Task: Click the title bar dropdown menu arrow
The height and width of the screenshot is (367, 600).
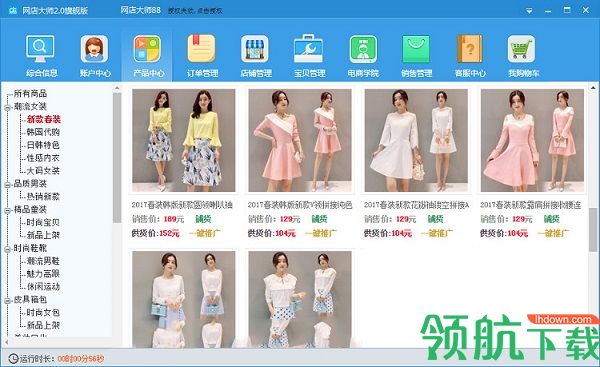Action: click(x=529, y=11)
